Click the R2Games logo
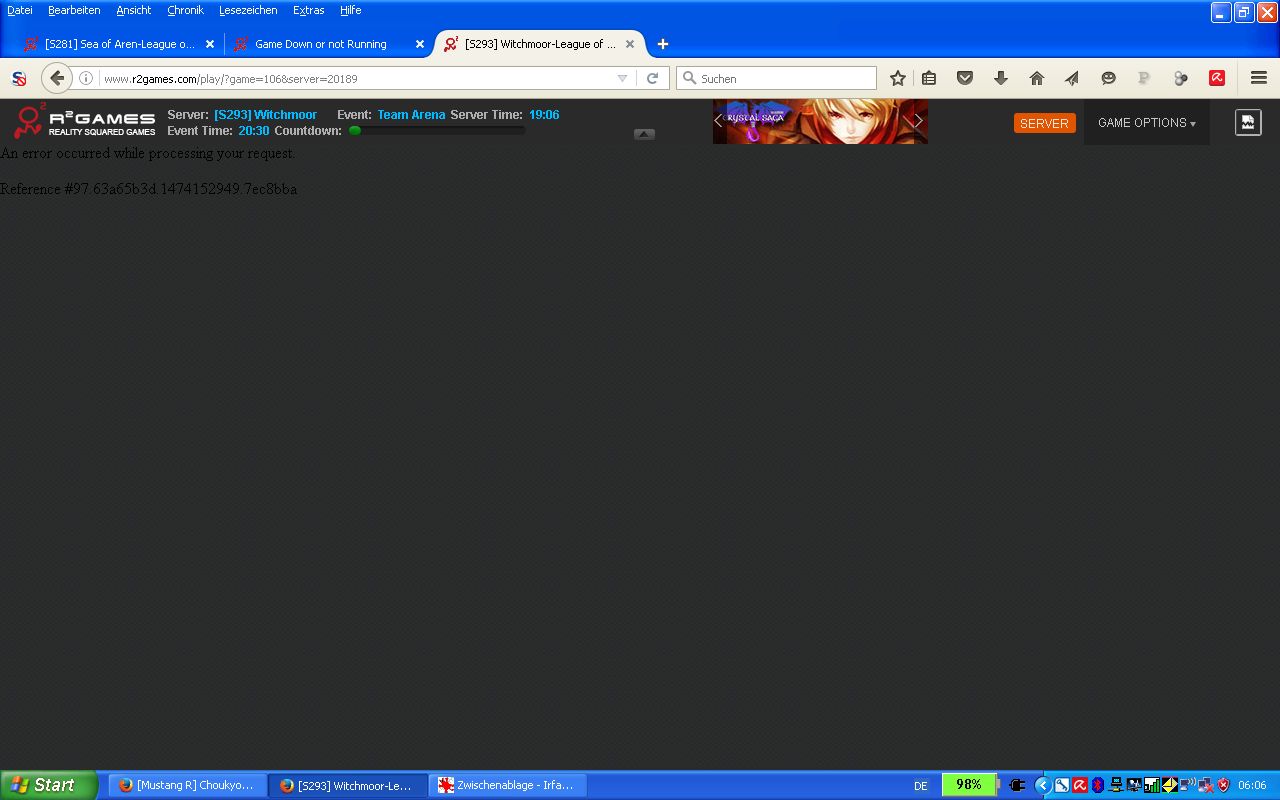The height and width of the screenshot is (800, 1280). (84, 122)
